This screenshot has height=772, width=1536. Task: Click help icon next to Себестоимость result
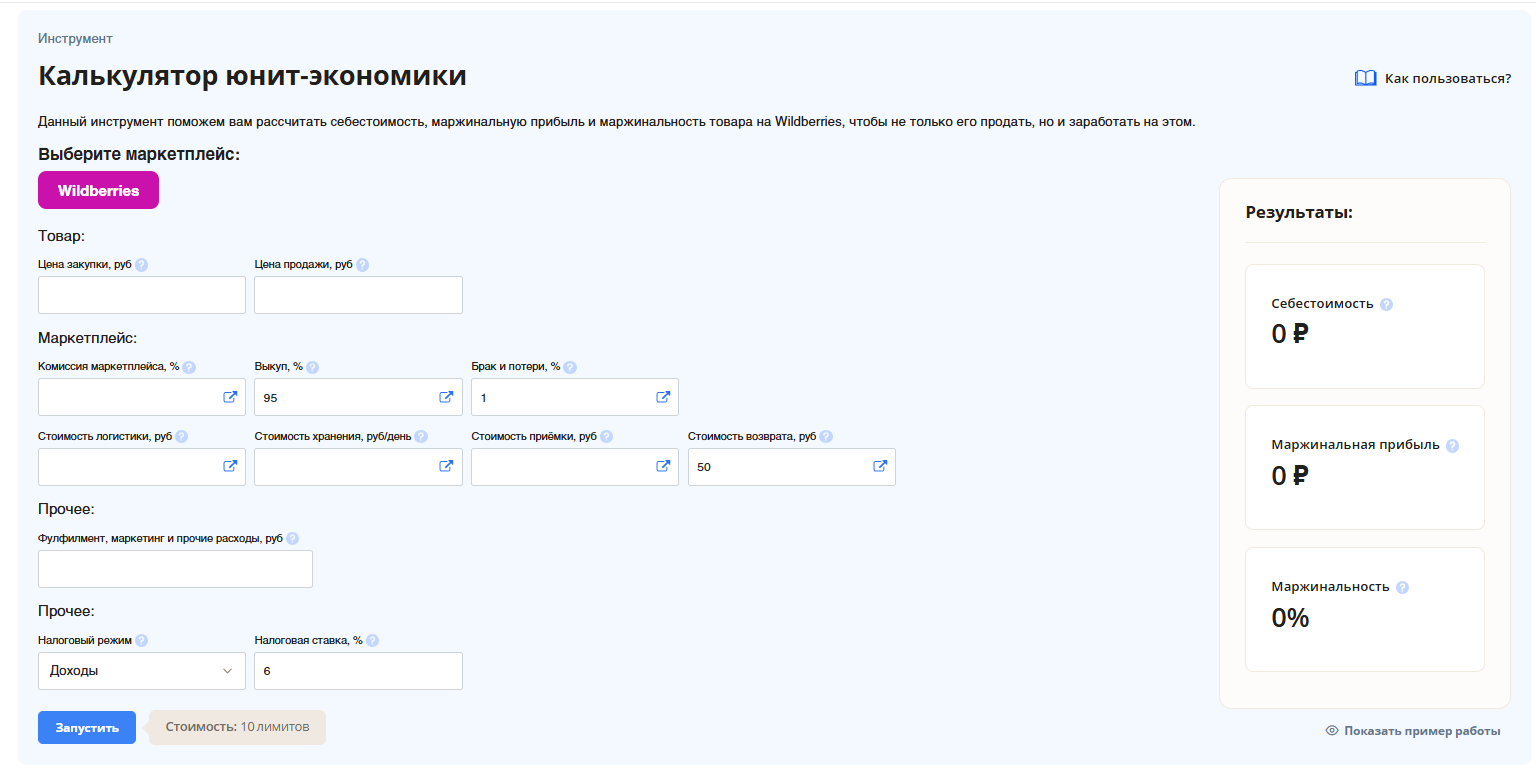pyautogui.click(x=1386, y=304)
